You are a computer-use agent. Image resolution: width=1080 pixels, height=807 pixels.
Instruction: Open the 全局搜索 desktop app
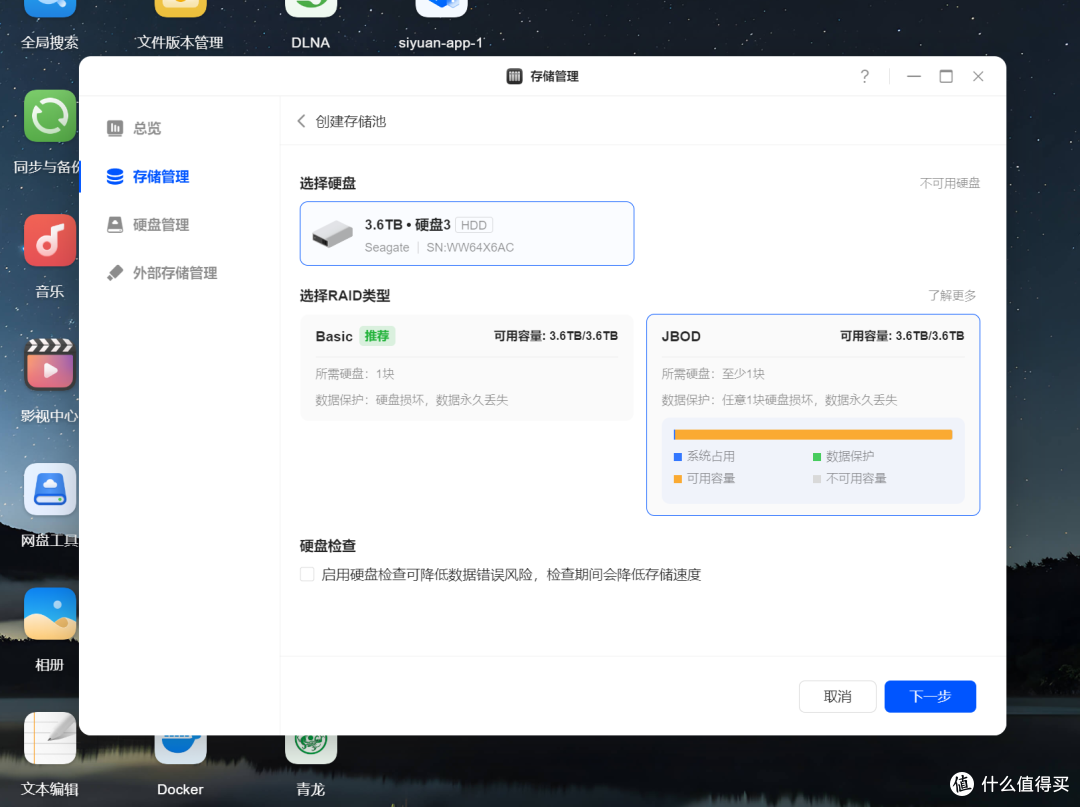pos(50,8)
